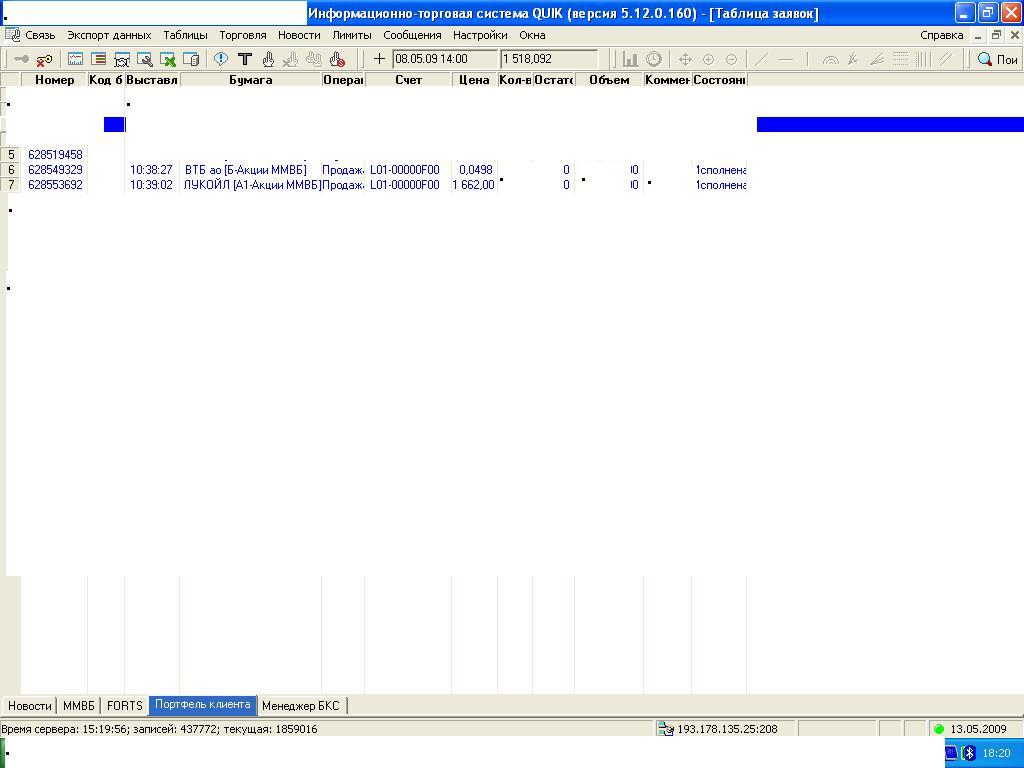The image size is (1024, 768).
Task: Click the four-arrow move chart icon
Action: tap(685, 59)
